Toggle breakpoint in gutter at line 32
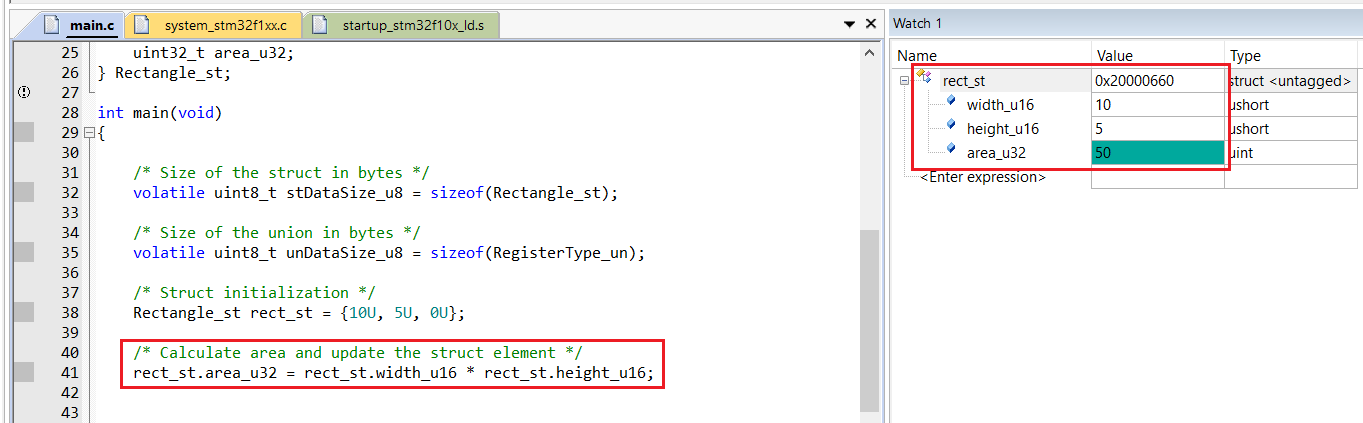 click(24, 192)
